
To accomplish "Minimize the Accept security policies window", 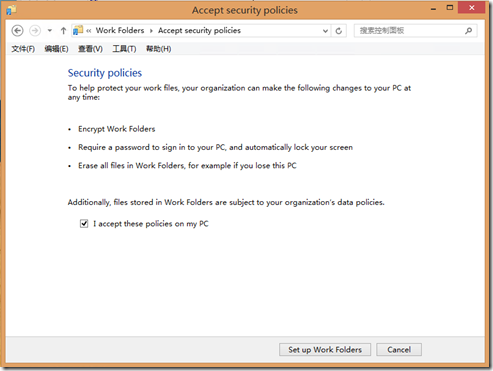I will click(433, 9).
